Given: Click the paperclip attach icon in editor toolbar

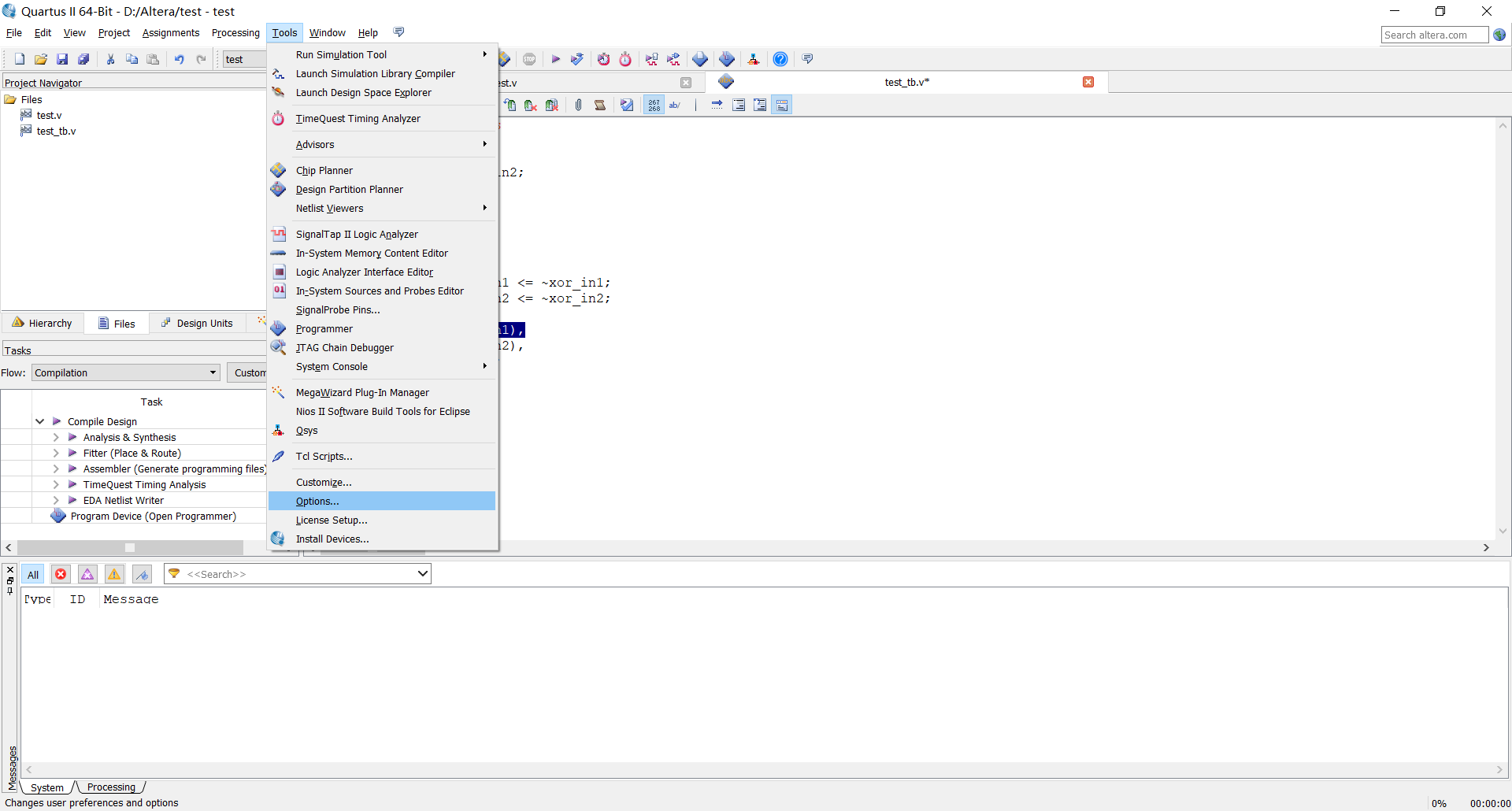Looking at the screenshot, I should coord(579,104).
